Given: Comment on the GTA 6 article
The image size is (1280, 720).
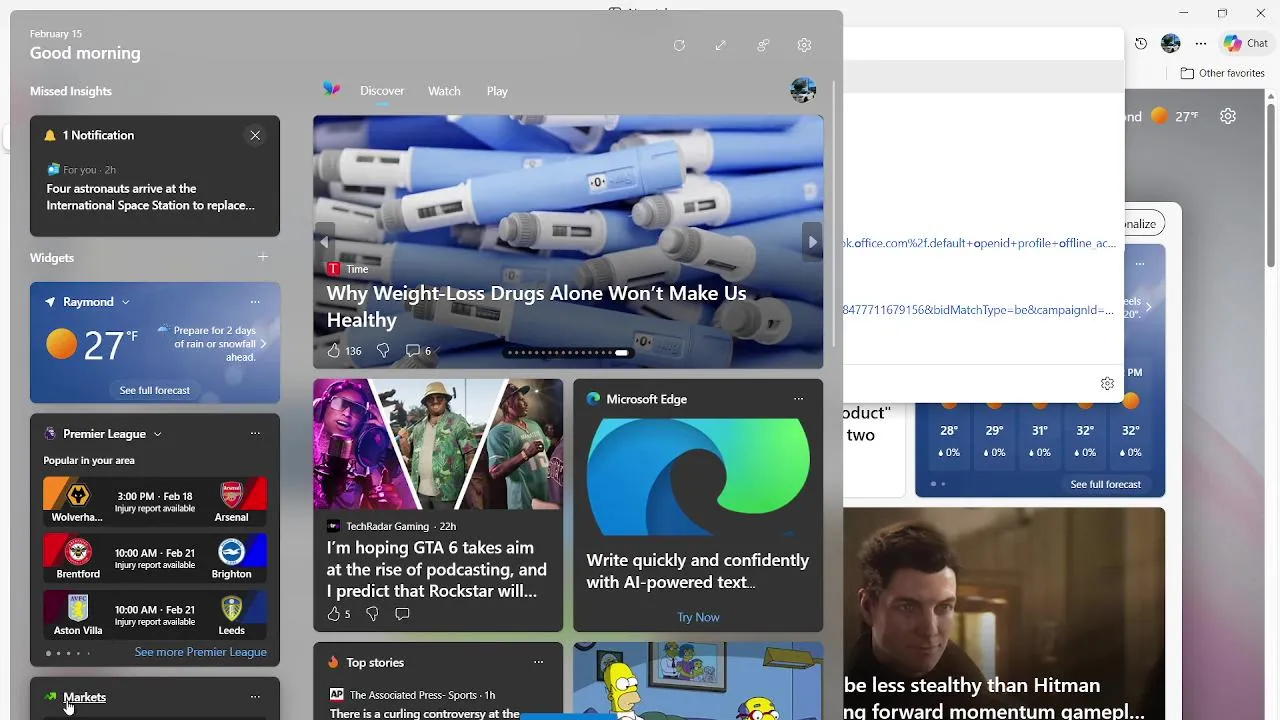Looking at the screenshot, I should point(402,614).
